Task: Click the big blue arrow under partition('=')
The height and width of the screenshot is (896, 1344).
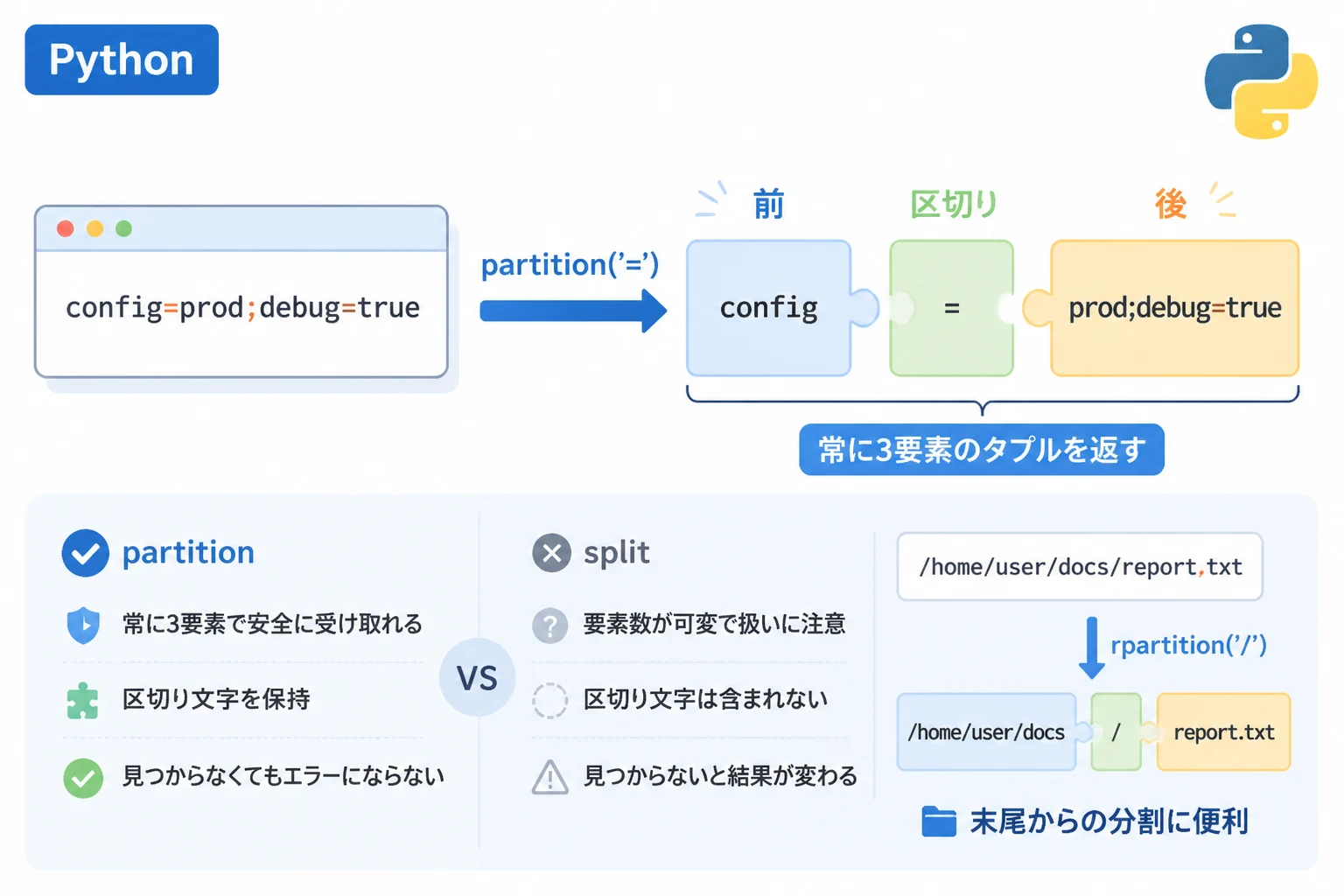Action: pos(573,311)
